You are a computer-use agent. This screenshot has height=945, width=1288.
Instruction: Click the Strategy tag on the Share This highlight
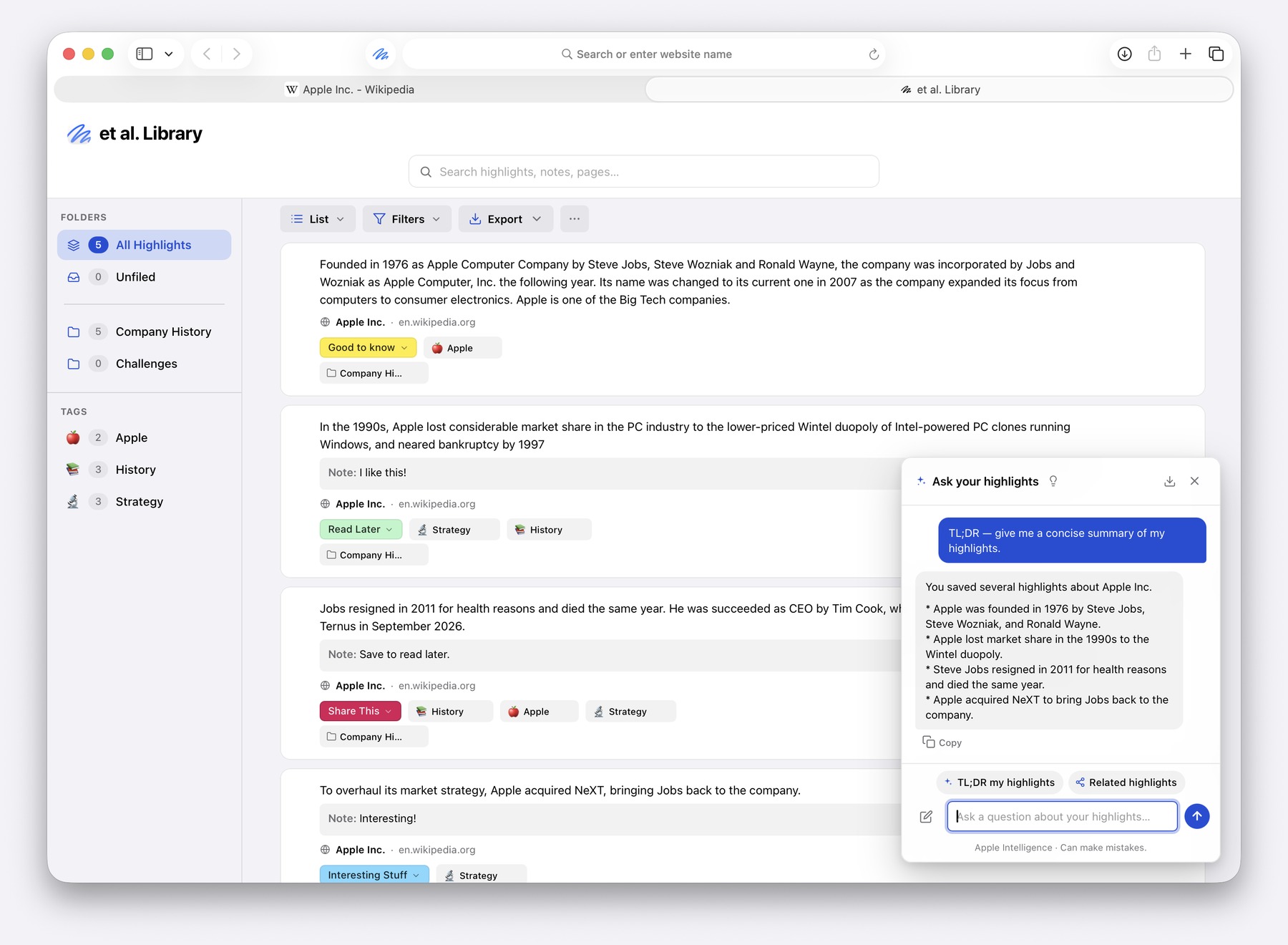(630, 712)
